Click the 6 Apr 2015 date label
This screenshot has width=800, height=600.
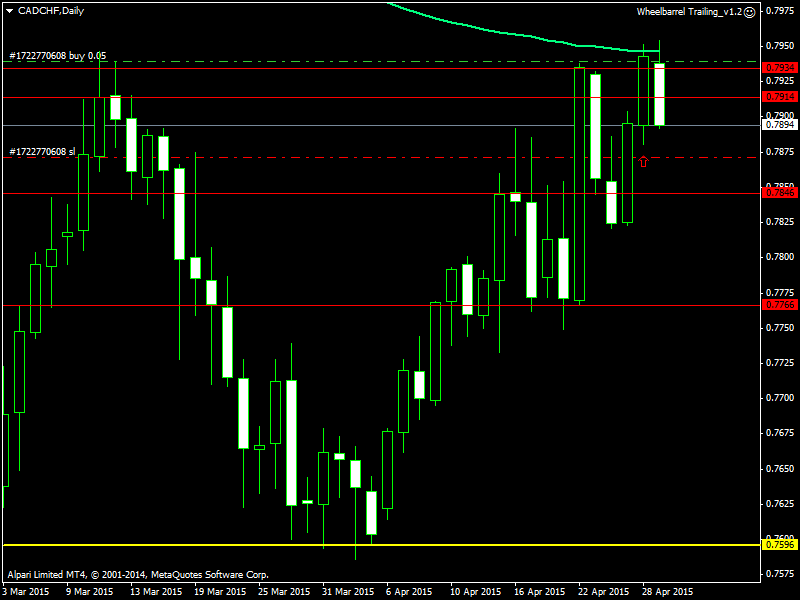click(409, 592)
